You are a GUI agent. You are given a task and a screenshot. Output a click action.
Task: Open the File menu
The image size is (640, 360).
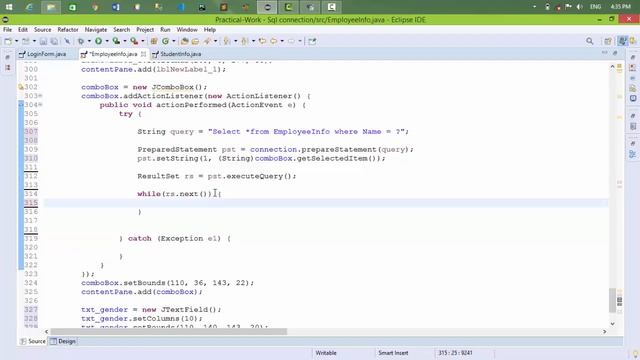coord(7,30)
